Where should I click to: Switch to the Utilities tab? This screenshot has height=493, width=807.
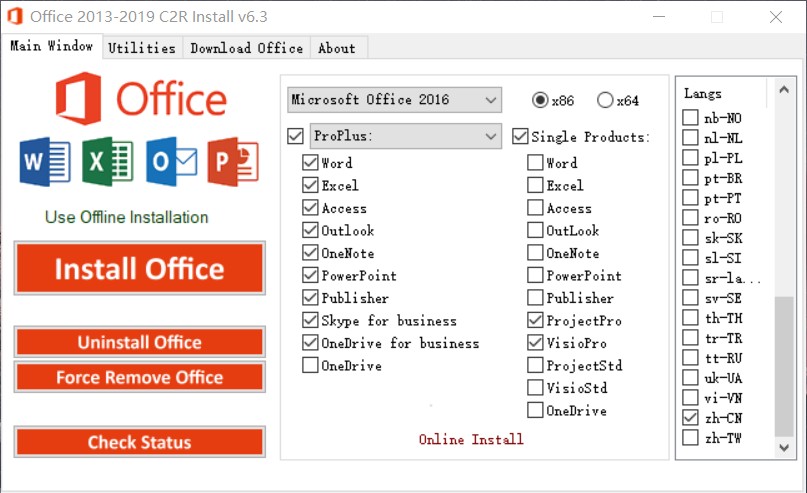pos(142,48)
